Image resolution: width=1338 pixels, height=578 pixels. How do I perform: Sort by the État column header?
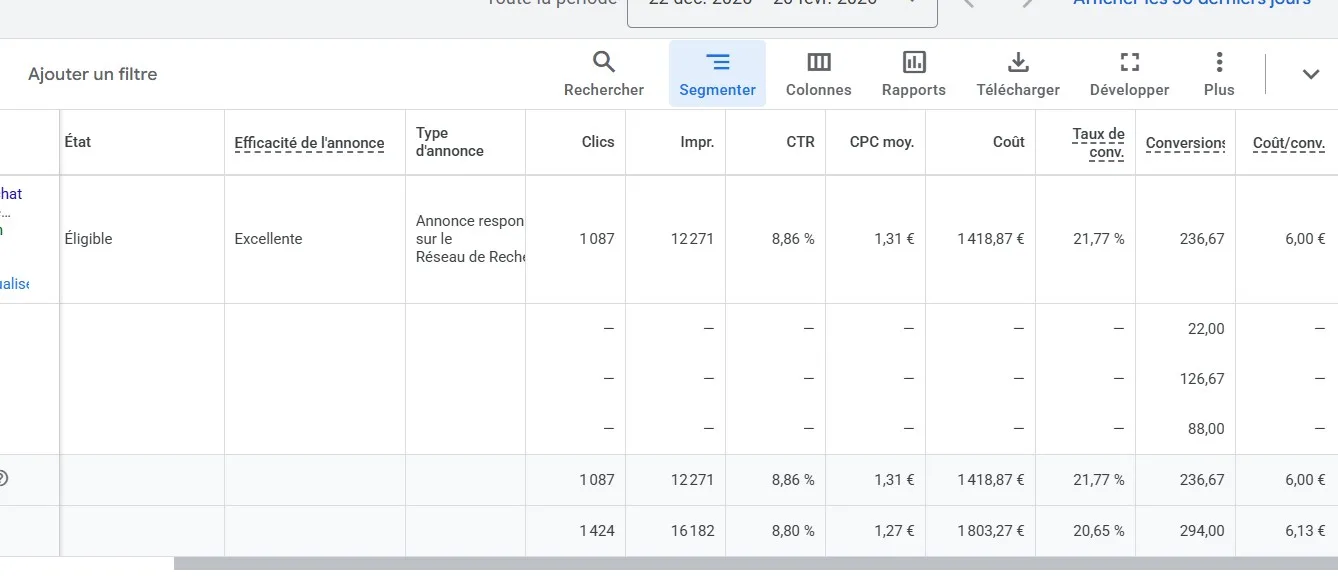click(x=78, y=142)
